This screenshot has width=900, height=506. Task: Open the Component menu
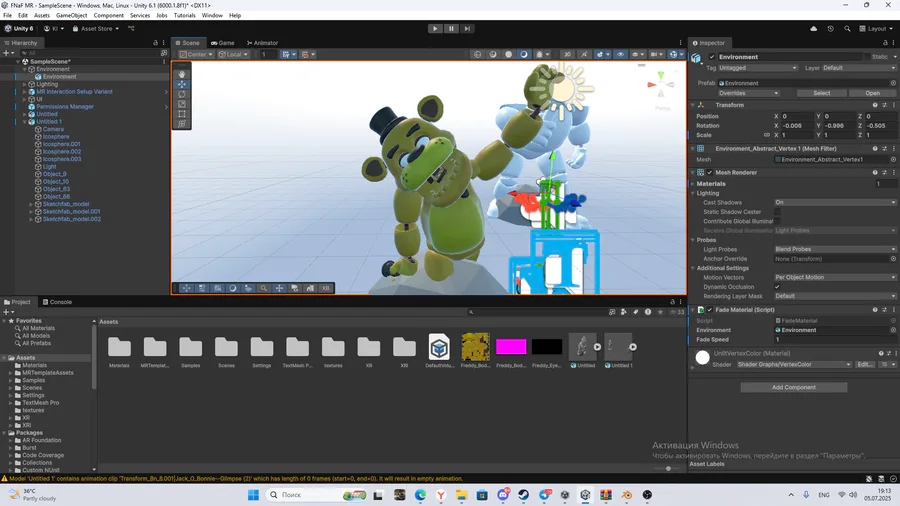pos(108,15)
